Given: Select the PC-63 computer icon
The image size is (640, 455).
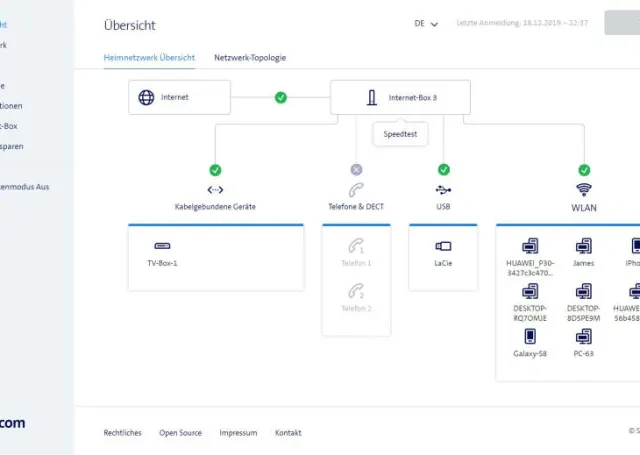Looking at the screenshot, I should click(583, 336).
